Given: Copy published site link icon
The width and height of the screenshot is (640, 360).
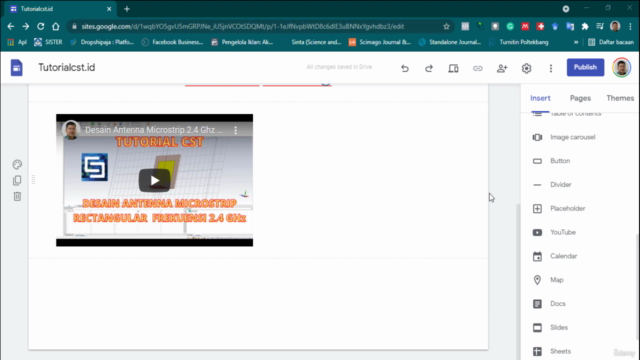Looking at the screenshot, I should click(x=478, y=68).
